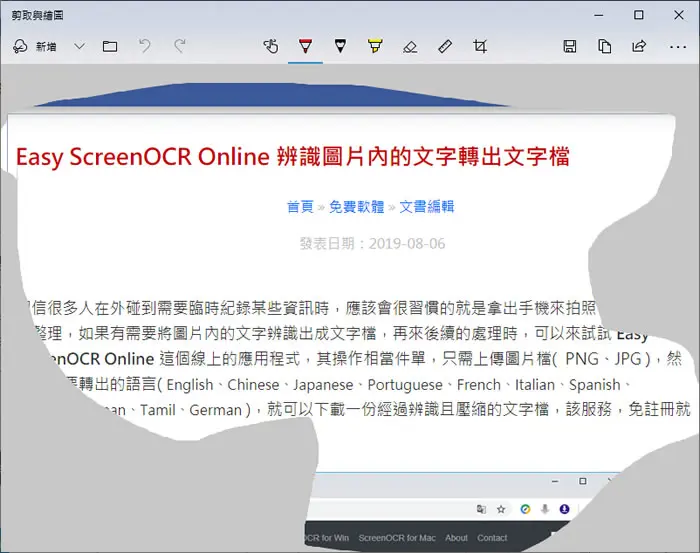The width and height of the screenshot is (700, 553).
Task: Click the 首頁 breadcrumb link
Action: [300, 207]
